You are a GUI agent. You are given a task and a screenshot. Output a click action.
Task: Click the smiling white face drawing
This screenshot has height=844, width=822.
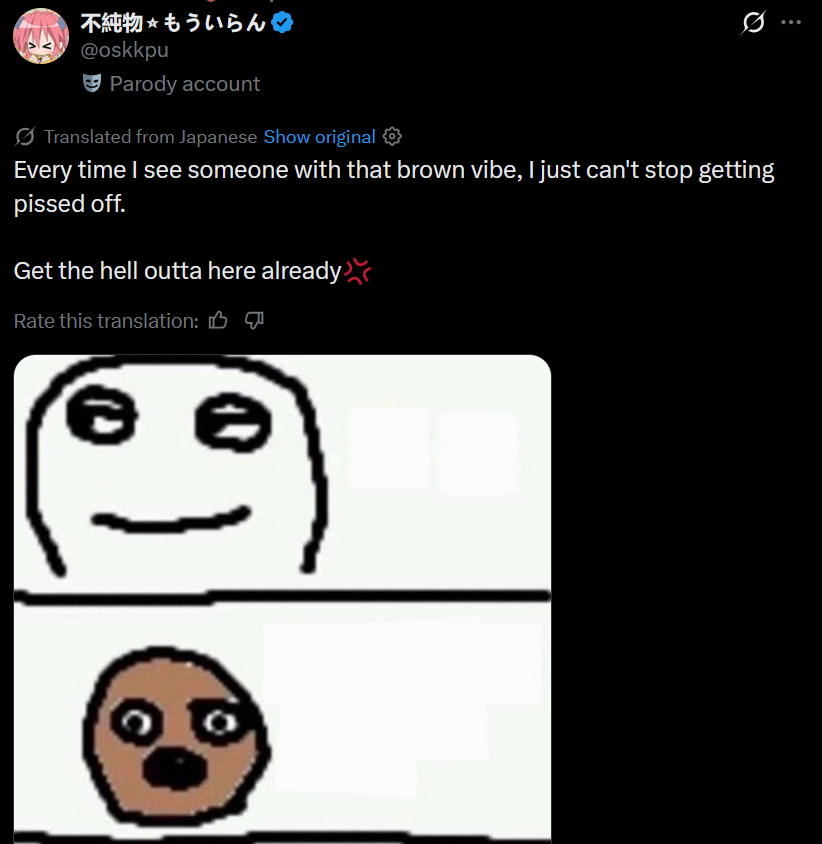pos(175,465)
